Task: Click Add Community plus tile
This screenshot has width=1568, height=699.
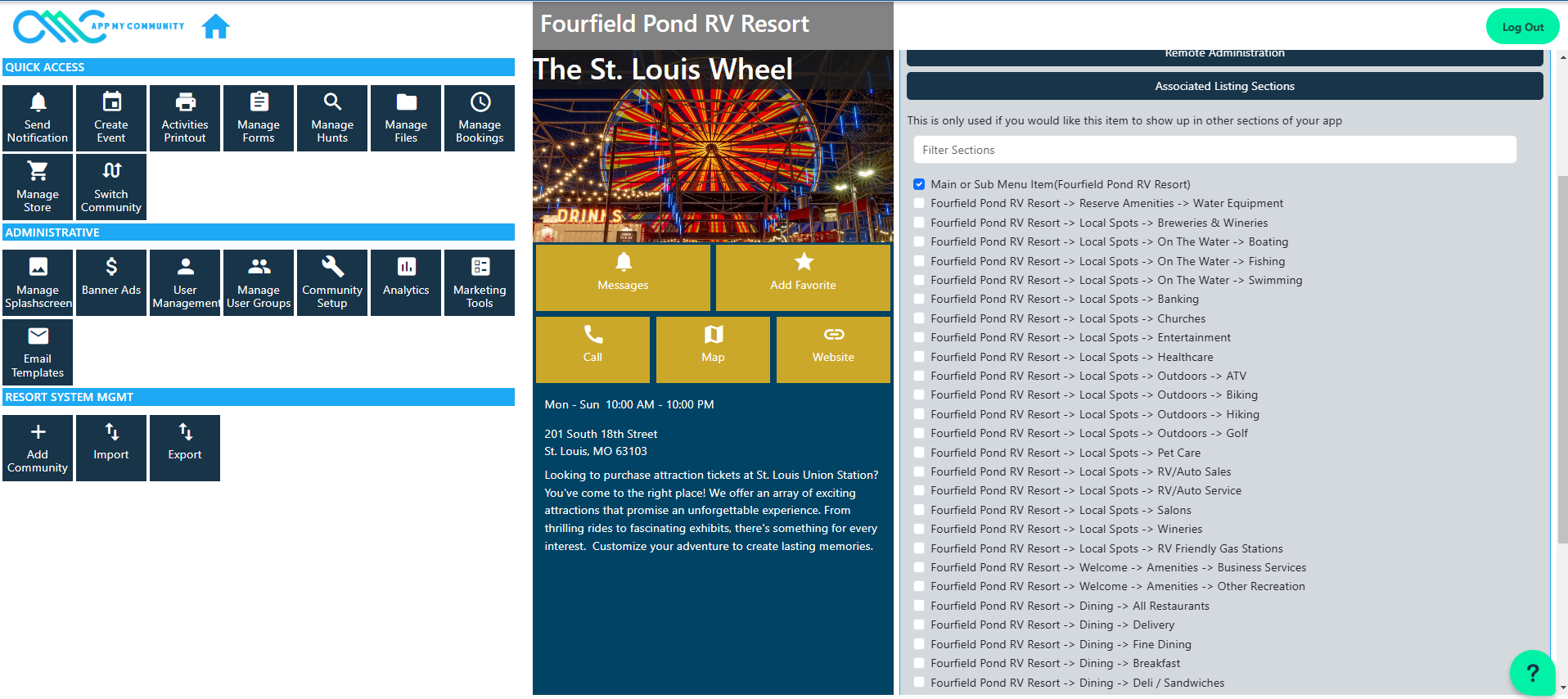Action: (x=38, y=448)
